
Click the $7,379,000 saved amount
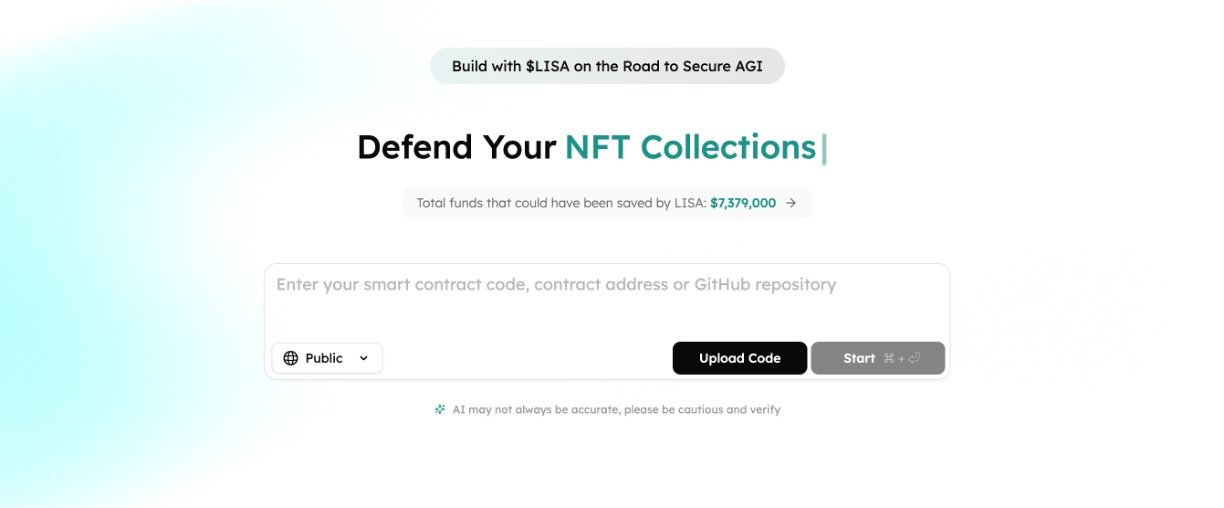743,203
